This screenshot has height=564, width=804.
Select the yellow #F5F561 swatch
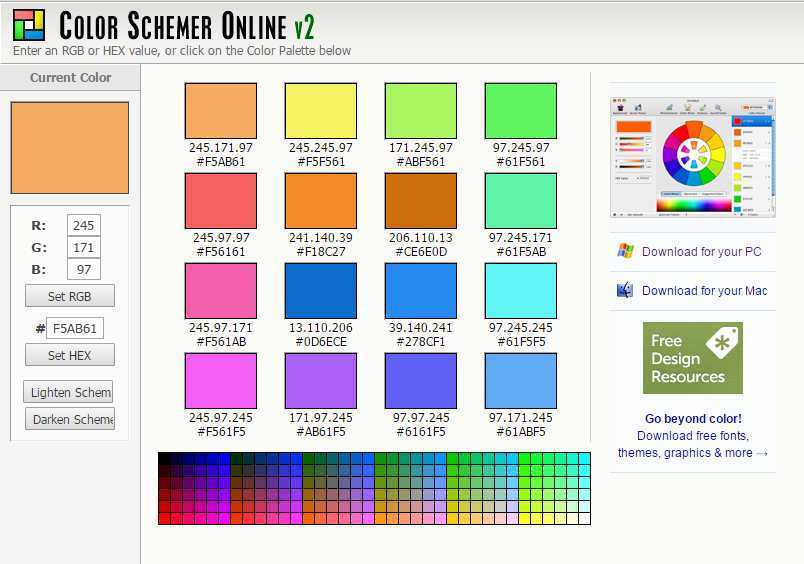pyautogui.click(x=321, y=111)
